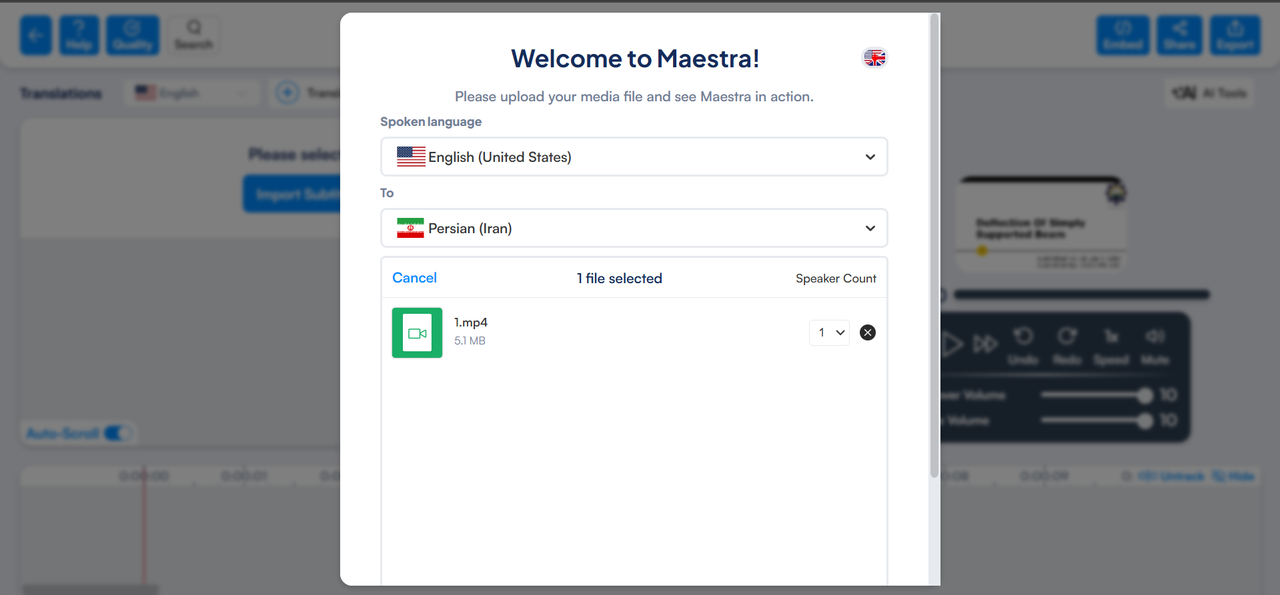The height and width of the screenshot is (595, 1280).
Task: Click Hide in the timeline header
Action: (1233, 476)
